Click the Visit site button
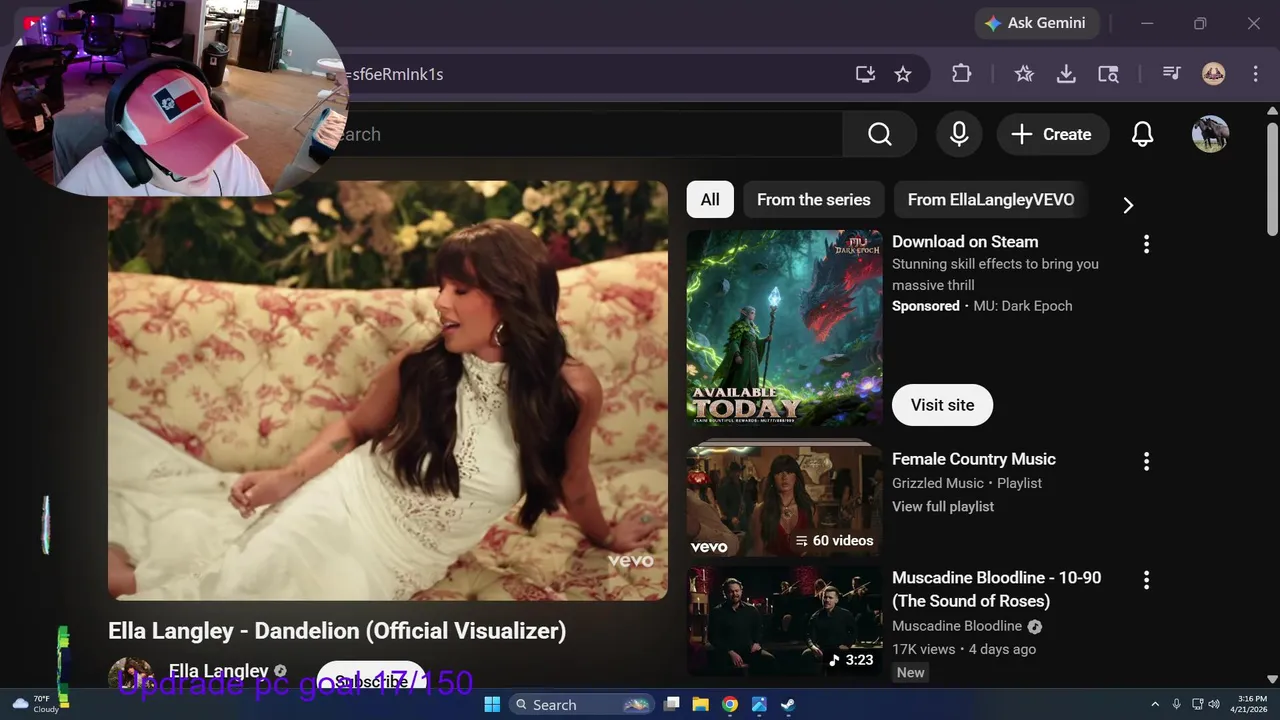Viewport: 1280px width, 720px height. click(942, 405)
